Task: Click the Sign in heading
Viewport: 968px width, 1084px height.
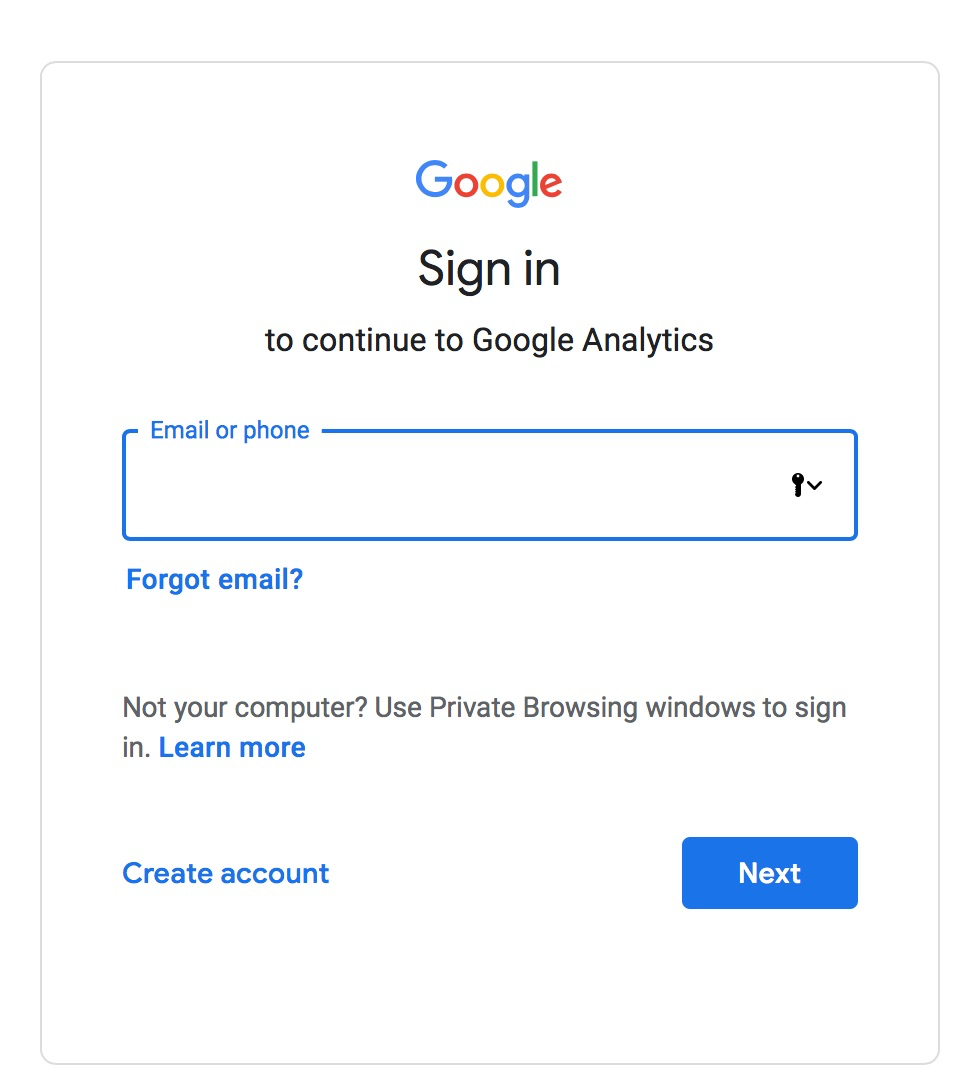Action: pyautogui.click(x=489, y=269)
